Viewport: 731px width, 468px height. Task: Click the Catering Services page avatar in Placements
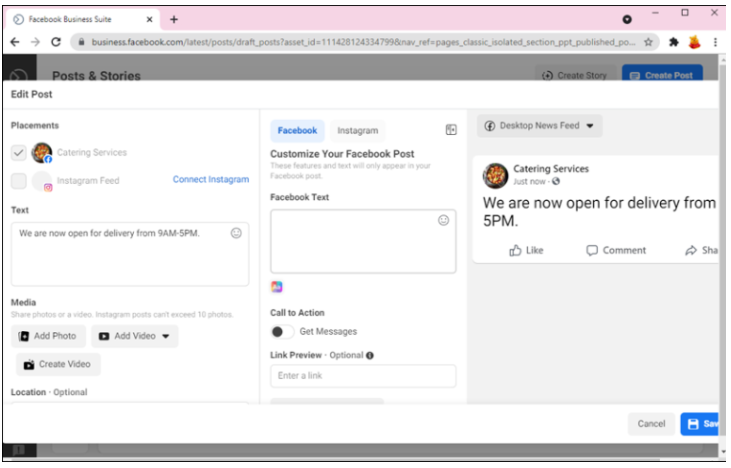(41, 152)
